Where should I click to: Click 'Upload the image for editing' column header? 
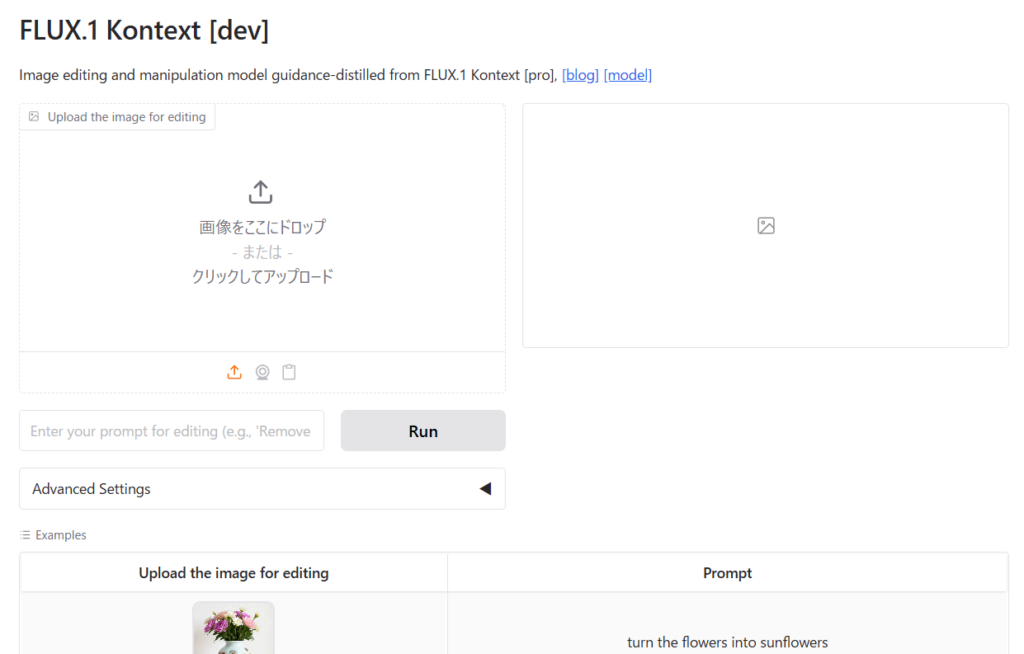point(233,573)
